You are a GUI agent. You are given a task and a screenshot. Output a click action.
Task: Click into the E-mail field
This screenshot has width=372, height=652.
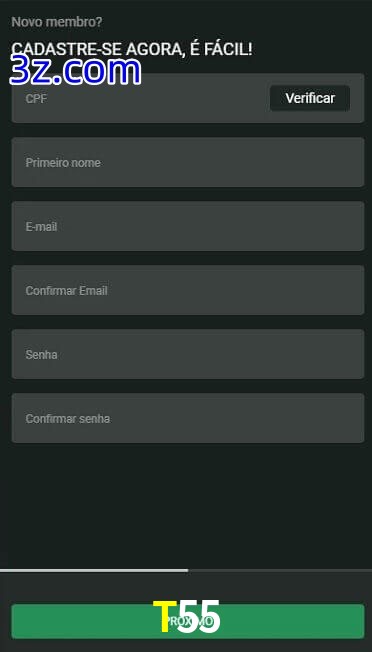[188, 226]
